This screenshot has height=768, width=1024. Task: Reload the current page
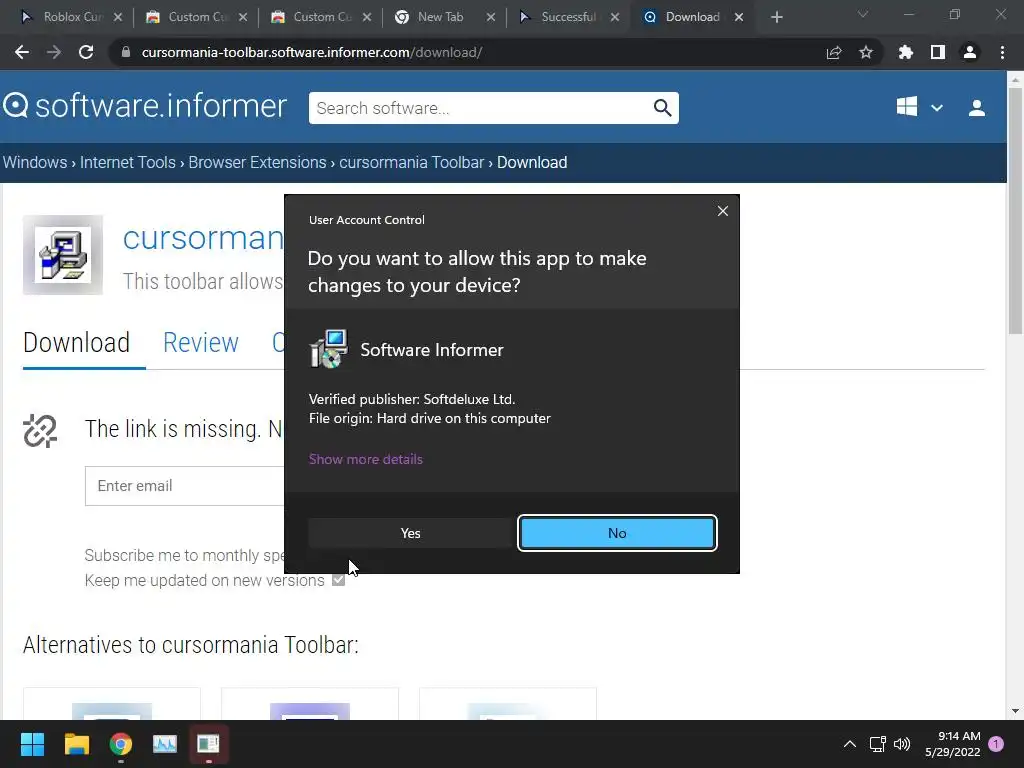click(x=86, y=52)
